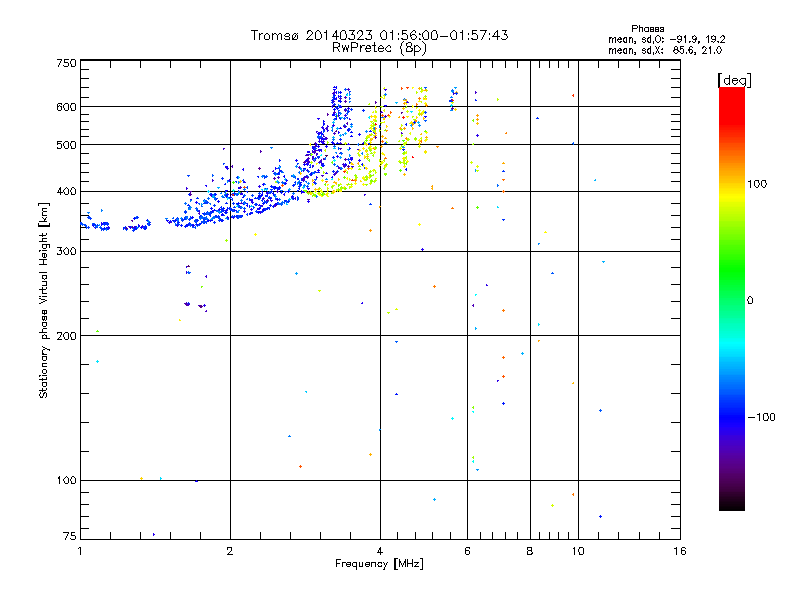The image size is (800, 600).
Task: Click the colorbar tick label '100'
Action: pyautogui.click(x=757, y=184)
